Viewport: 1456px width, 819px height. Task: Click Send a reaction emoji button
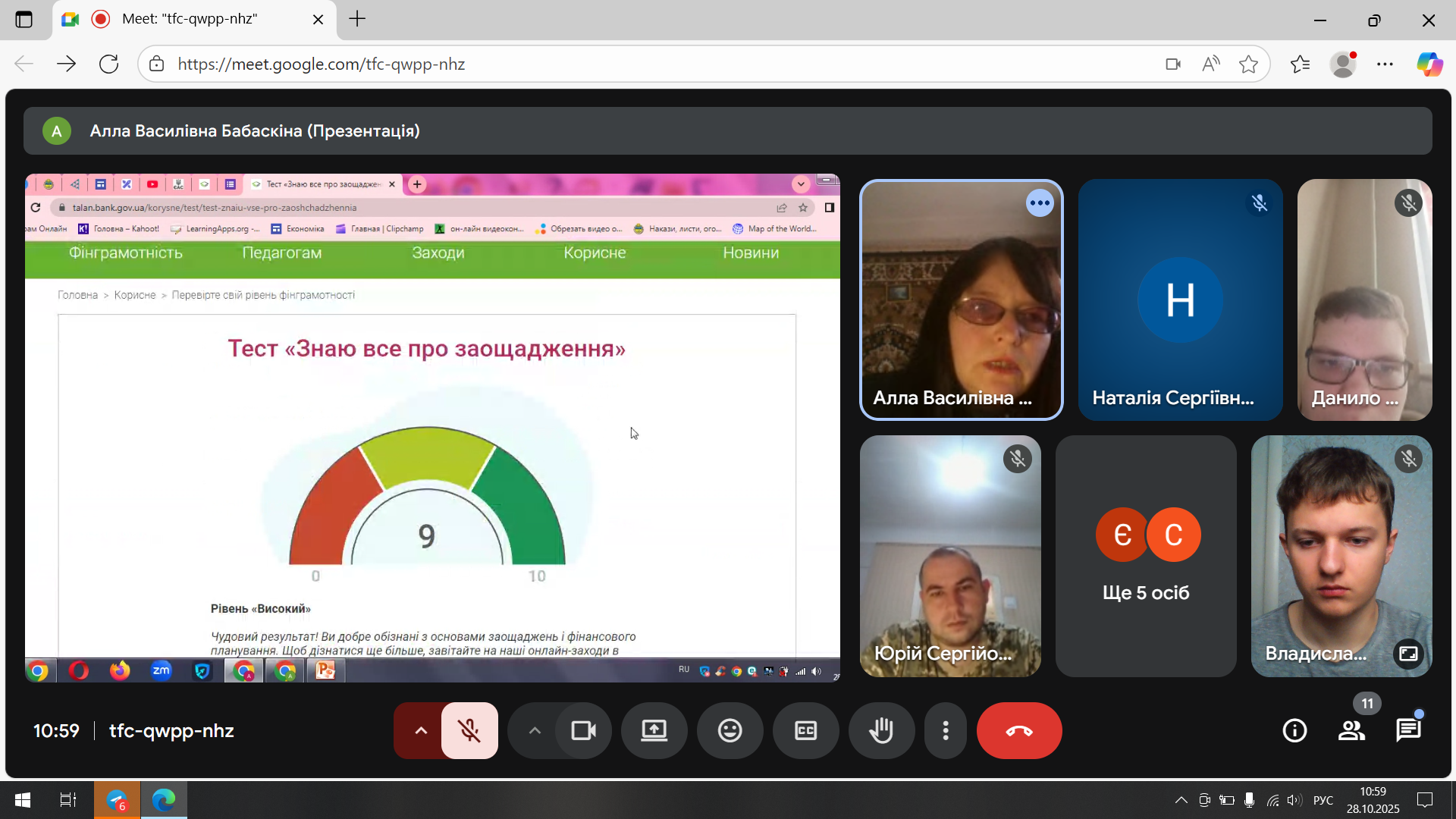pyautogui.click(x=730, y=730)
